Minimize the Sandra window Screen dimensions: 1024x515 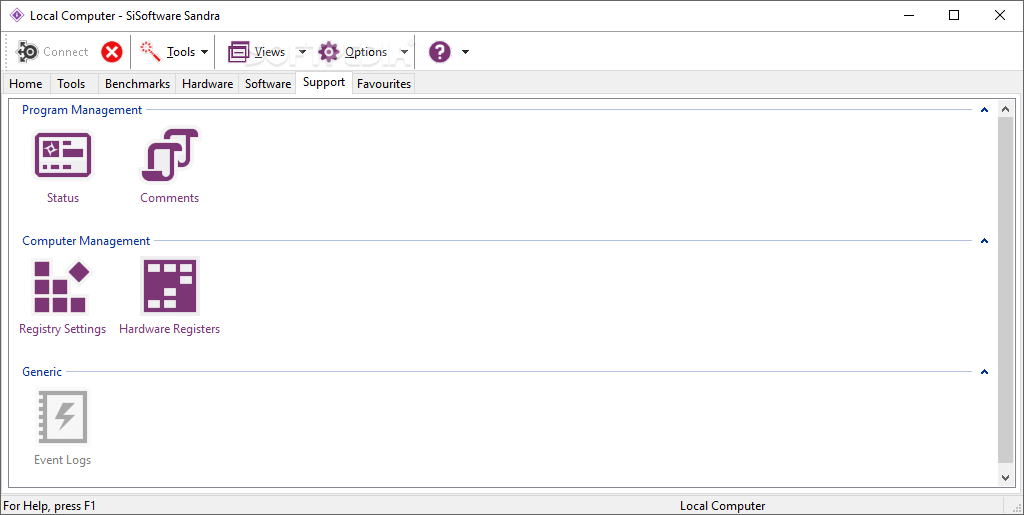tap(908, 15)
